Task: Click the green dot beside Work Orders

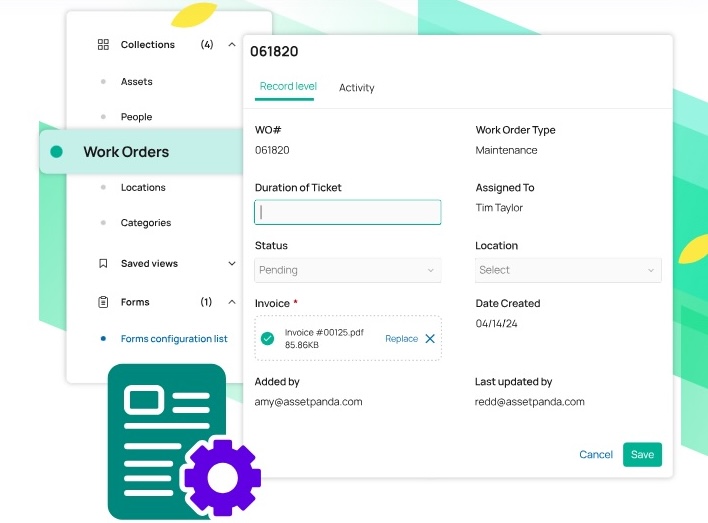Action: [57, 152]
